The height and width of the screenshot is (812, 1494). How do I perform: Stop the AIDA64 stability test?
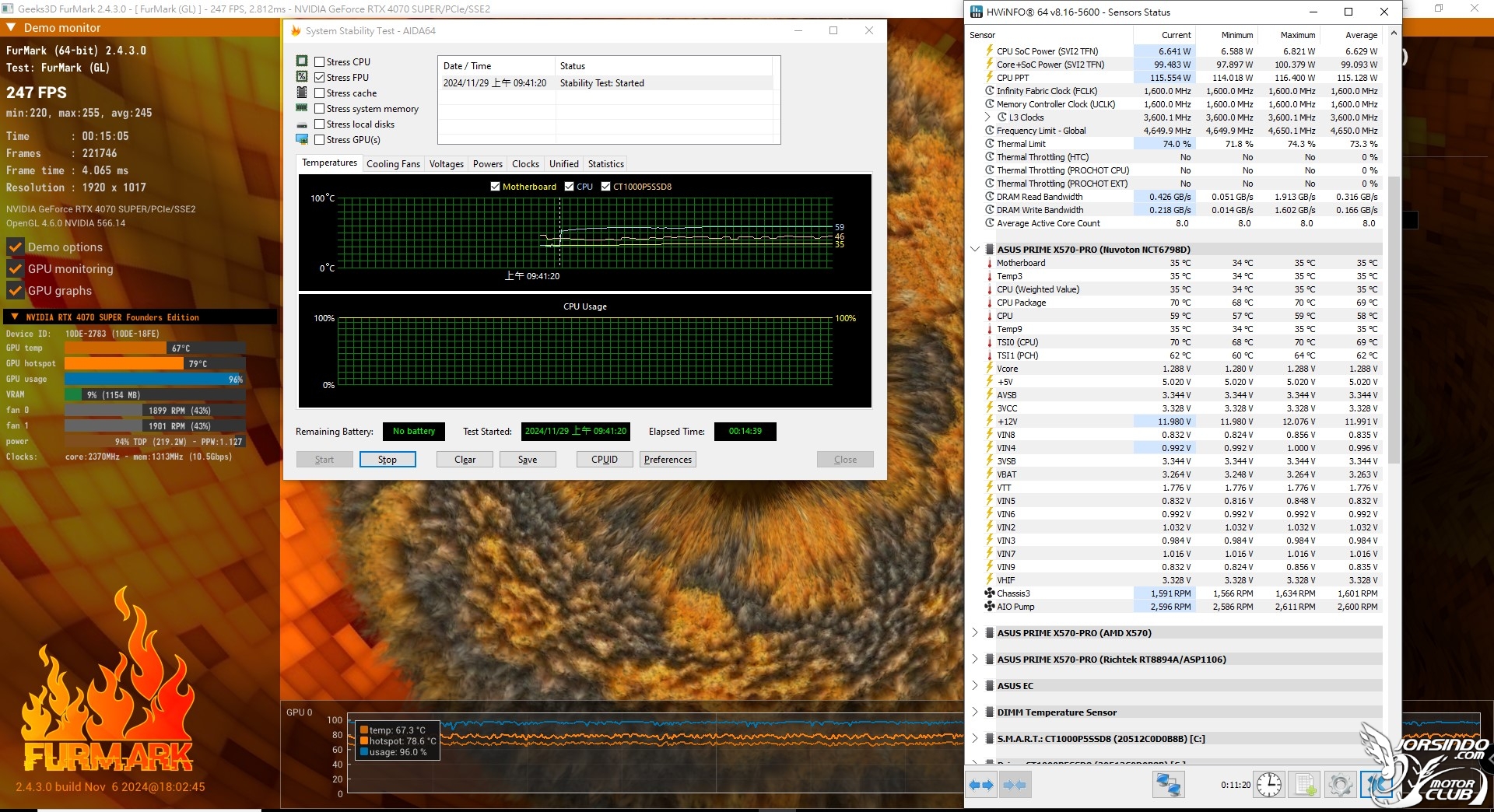click(388, 460)
